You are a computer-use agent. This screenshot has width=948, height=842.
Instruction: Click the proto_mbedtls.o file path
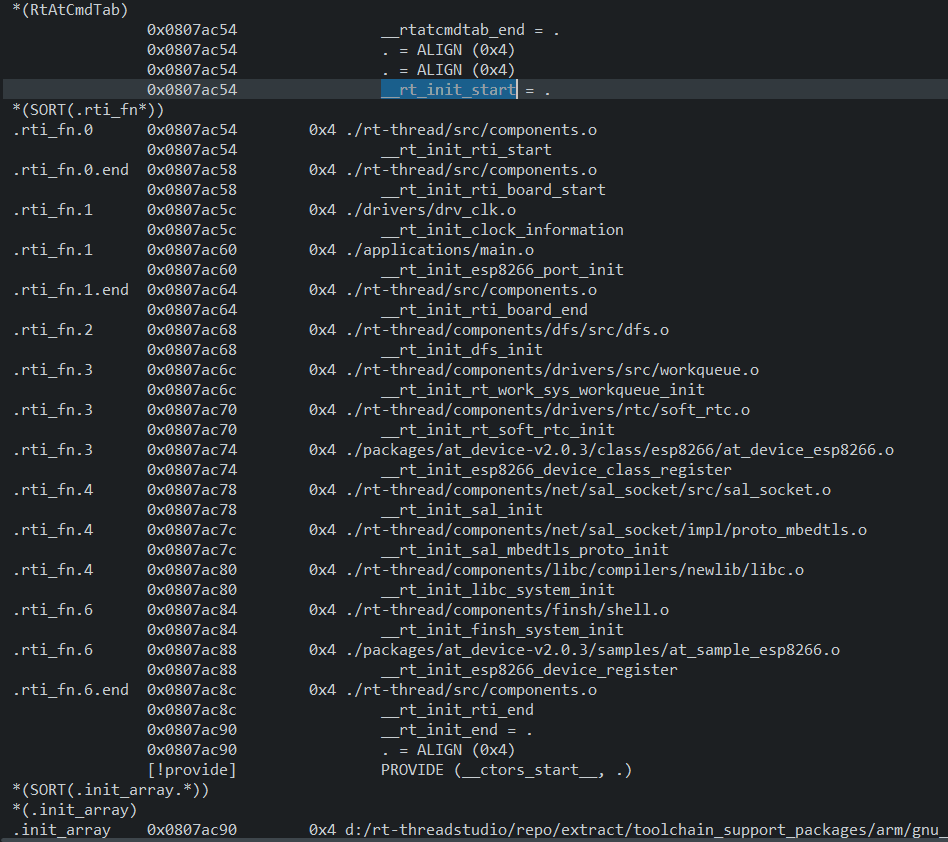[x=606, y=529]
